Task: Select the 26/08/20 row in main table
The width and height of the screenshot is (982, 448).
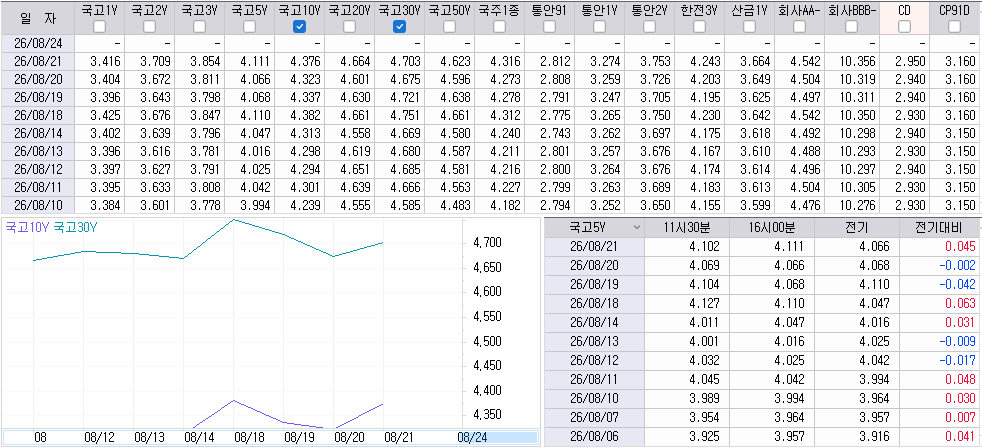Action: pos(490,80)
